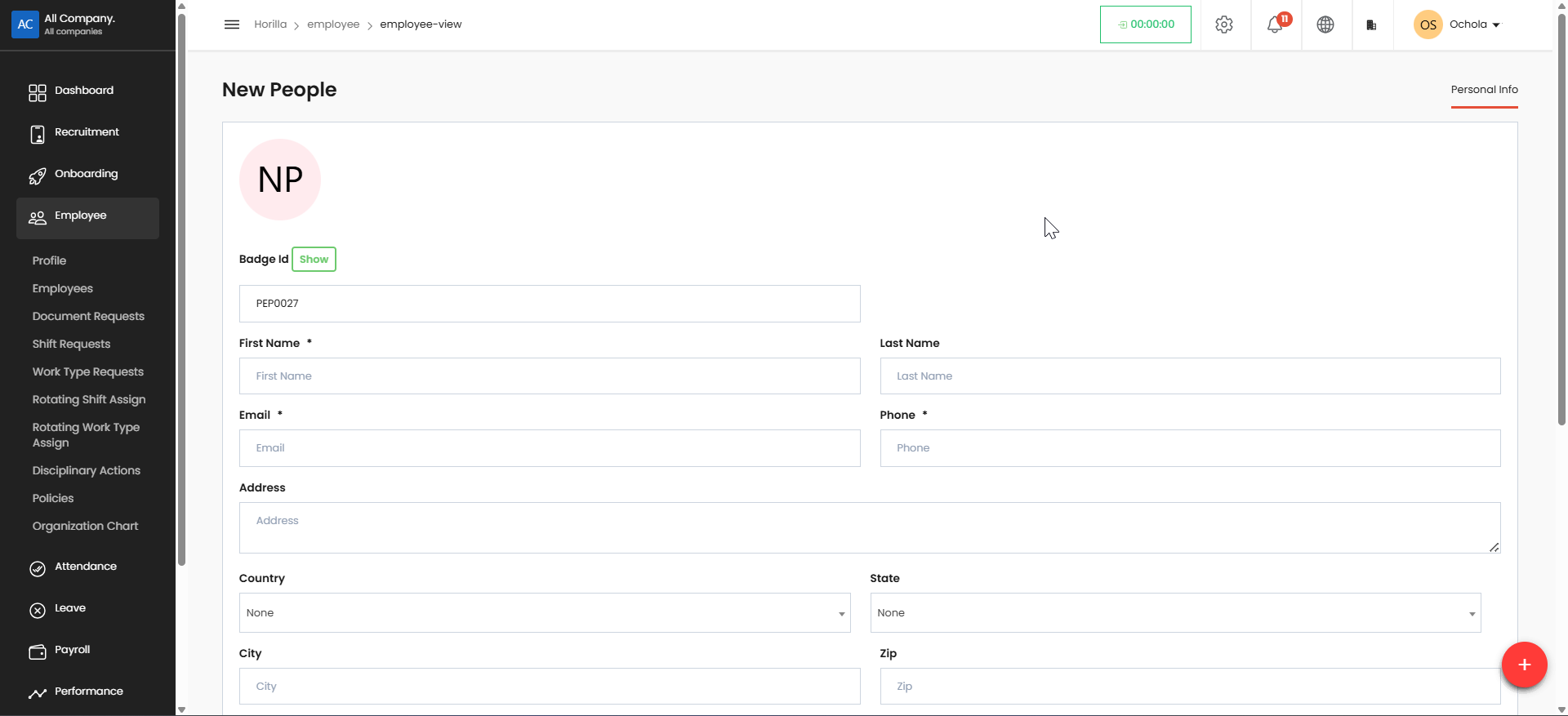Expand the Attendance menu
This screenshot has height=716, width=1568.
click(x=87, y=567)
